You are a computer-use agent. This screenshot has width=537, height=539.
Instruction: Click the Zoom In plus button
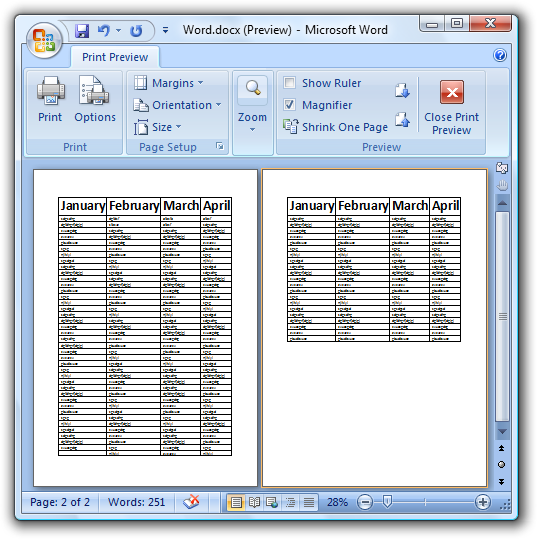pyautogui.click(x=483, y=502)
